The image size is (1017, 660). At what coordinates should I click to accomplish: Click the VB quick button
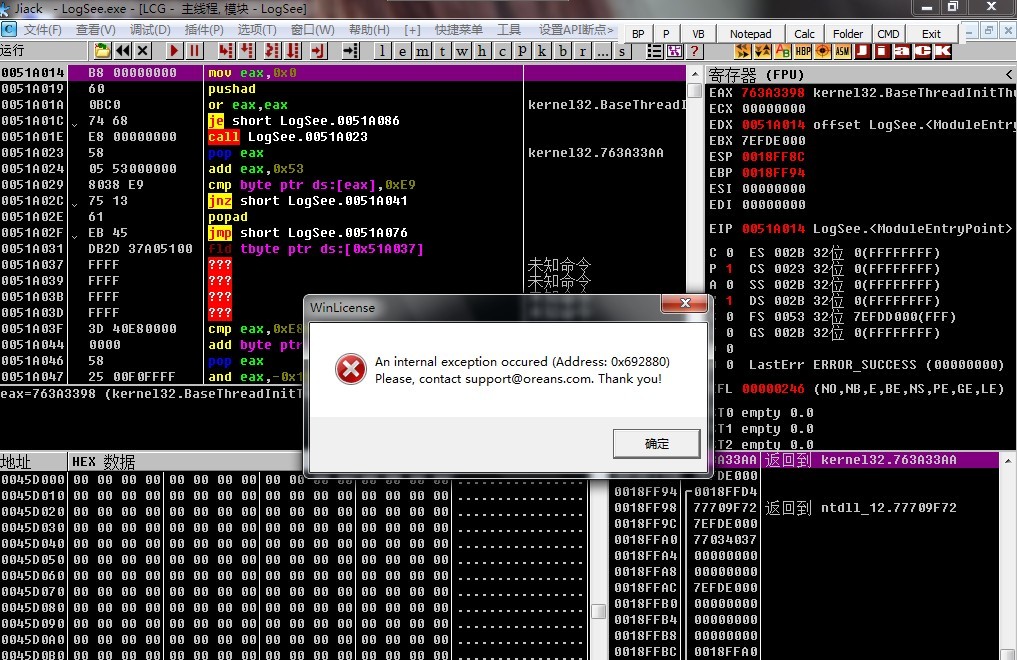[698, 34]
